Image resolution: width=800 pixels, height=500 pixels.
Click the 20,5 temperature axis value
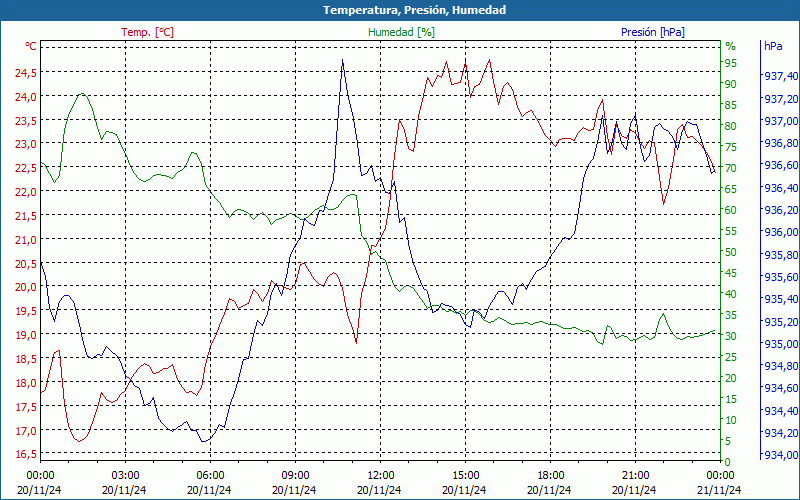[x=26, y=263]
